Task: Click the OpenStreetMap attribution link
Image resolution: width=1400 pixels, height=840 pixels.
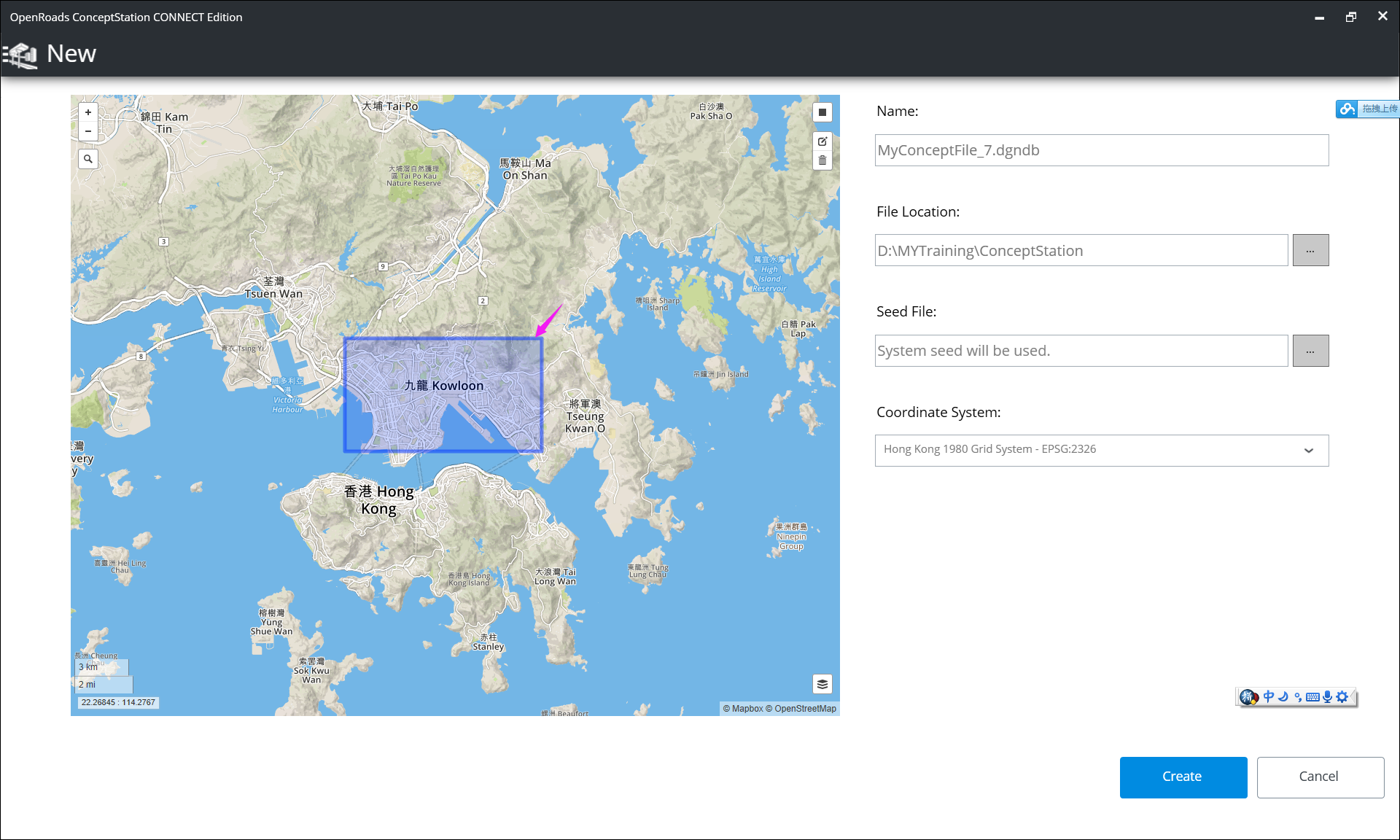Action: click(801, 709)
